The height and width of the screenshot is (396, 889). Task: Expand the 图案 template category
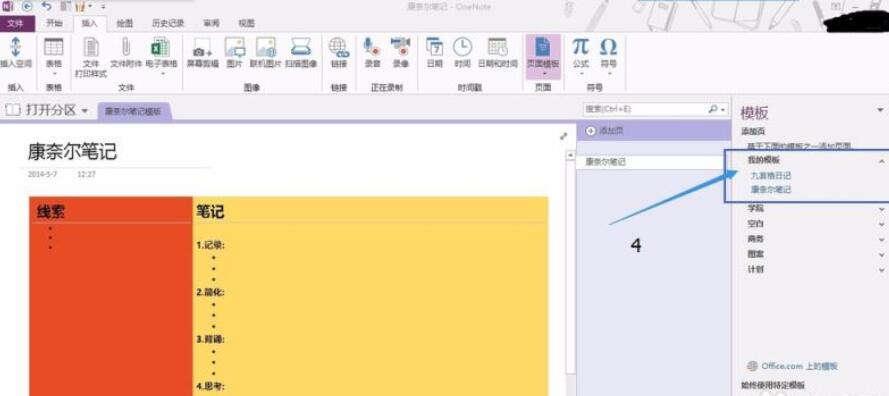[x=881, y=255]
